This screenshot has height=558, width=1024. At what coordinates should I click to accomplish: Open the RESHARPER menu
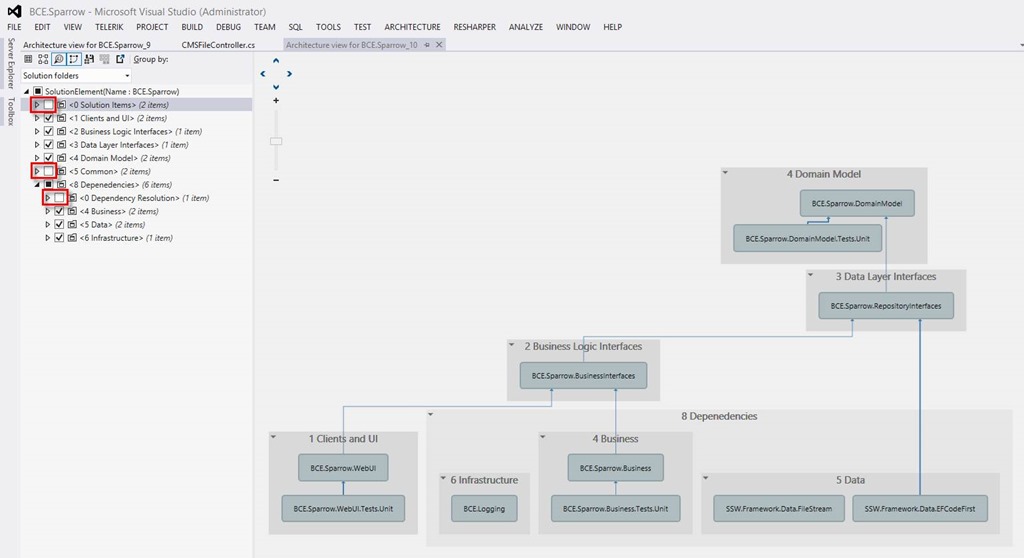click(x=475, y=27)
